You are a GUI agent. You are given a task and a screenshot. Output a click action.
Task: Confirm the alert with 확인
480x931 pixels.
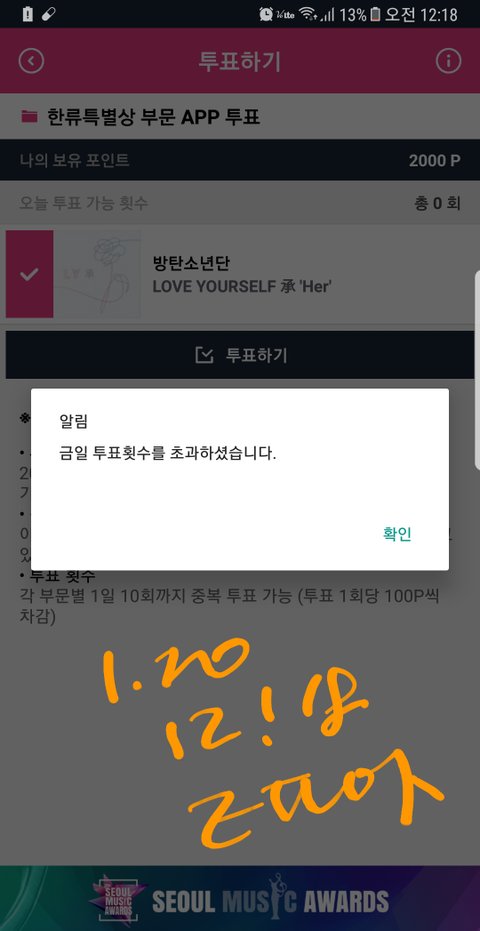[x=397, y=534]
